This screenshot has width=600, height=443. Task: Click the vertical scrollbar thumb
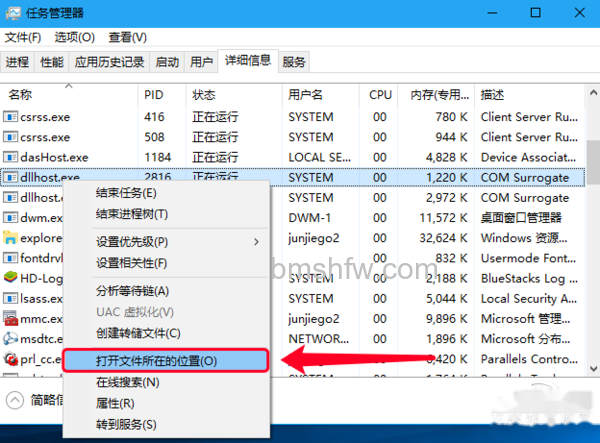pos(593,164)
